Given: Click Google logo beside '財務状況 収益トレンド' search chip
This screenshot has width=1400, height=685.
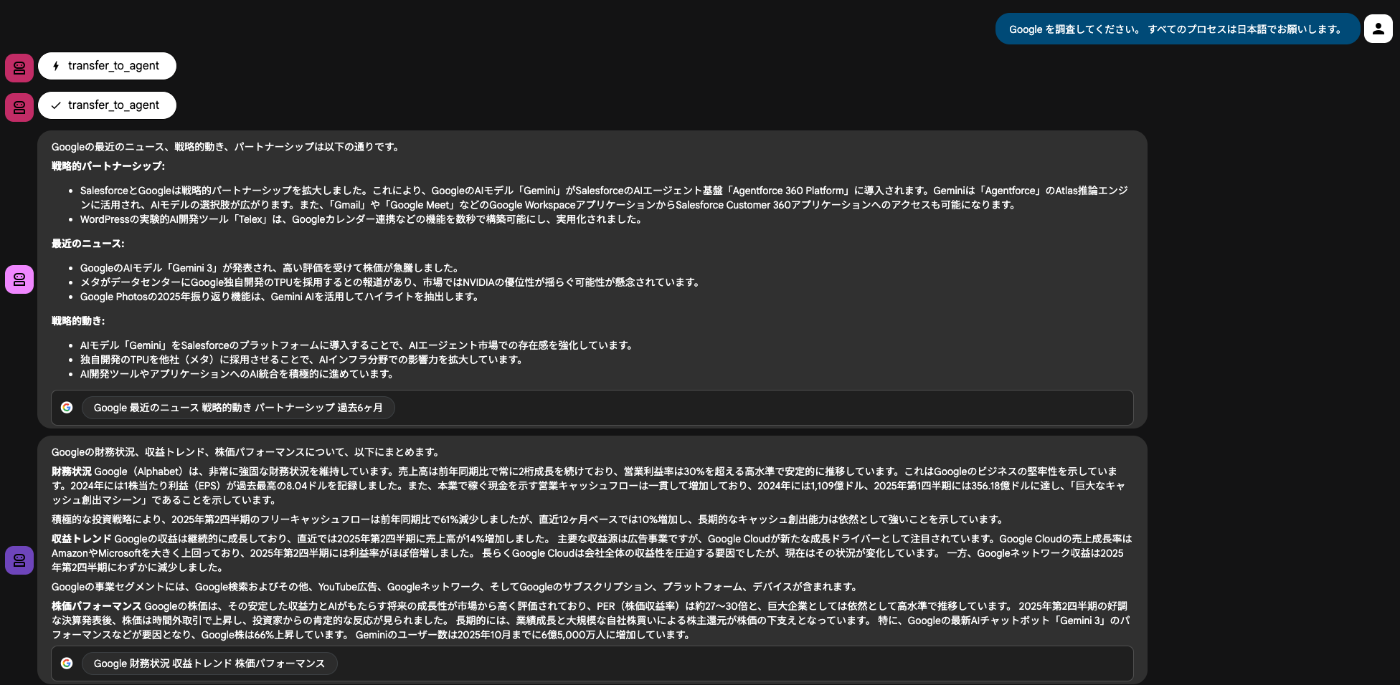Looking at the screenshot, I should pyautogui.click(x=67, y=663).
